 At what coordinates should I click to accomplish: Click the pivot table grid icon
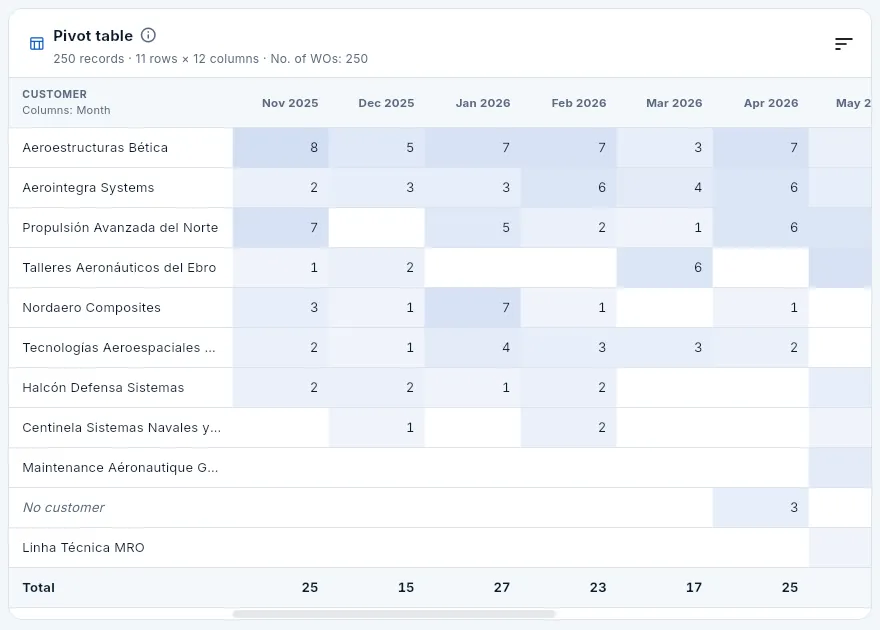tap(36, 44)
